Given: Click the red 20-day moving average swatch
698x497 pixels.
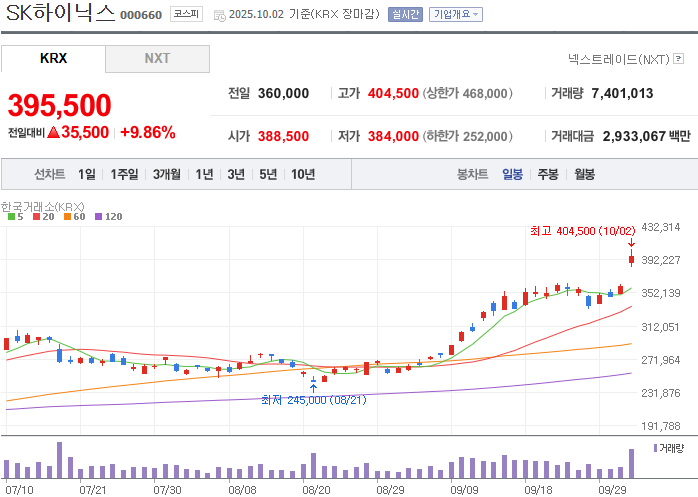Looking at the screenshot, I should pyautogui.click(x=37, y=216).
